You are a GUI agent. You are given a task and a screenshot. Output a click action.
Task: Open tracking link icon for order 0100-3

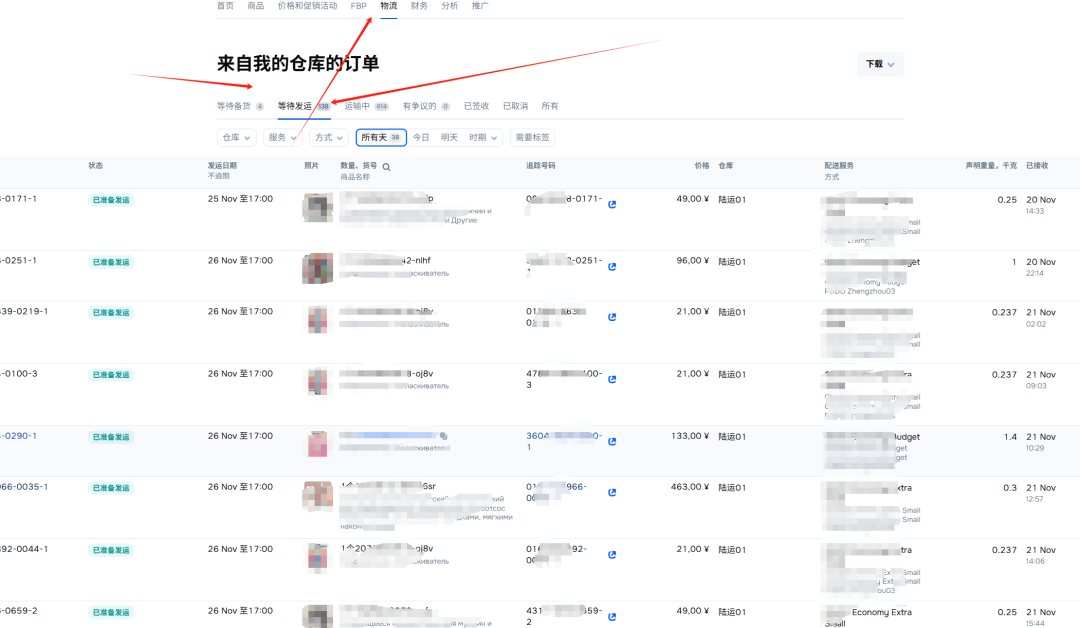[612, 379]
